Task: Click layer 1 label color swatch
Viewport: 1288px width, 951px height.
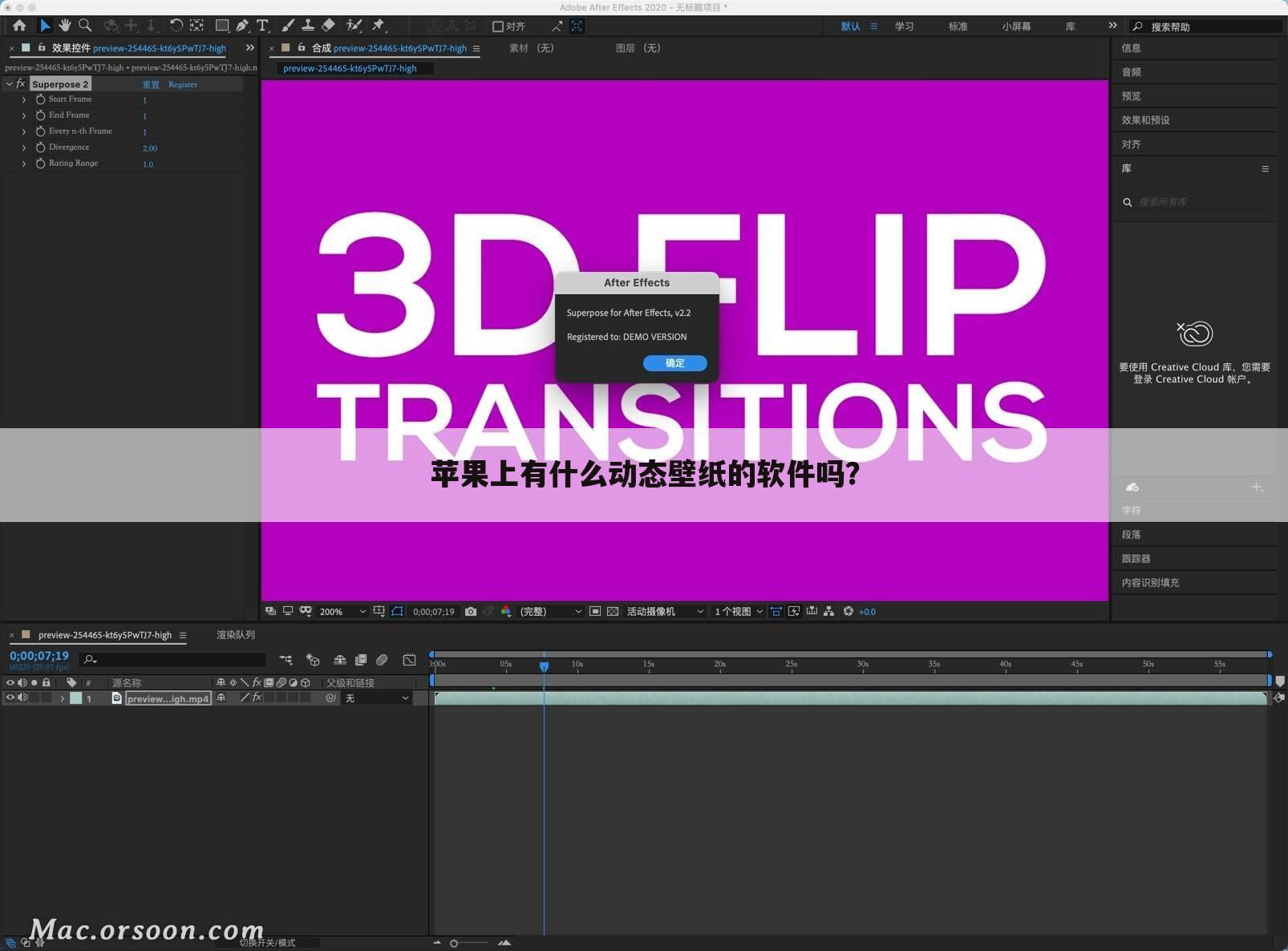Action: pos(76,698)
